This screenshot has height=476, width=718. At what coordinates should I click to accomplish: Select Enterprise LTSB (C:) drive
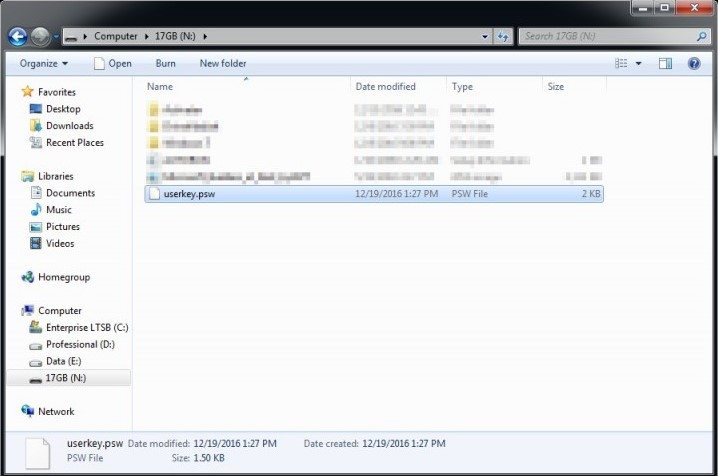(x=86, y=327)
